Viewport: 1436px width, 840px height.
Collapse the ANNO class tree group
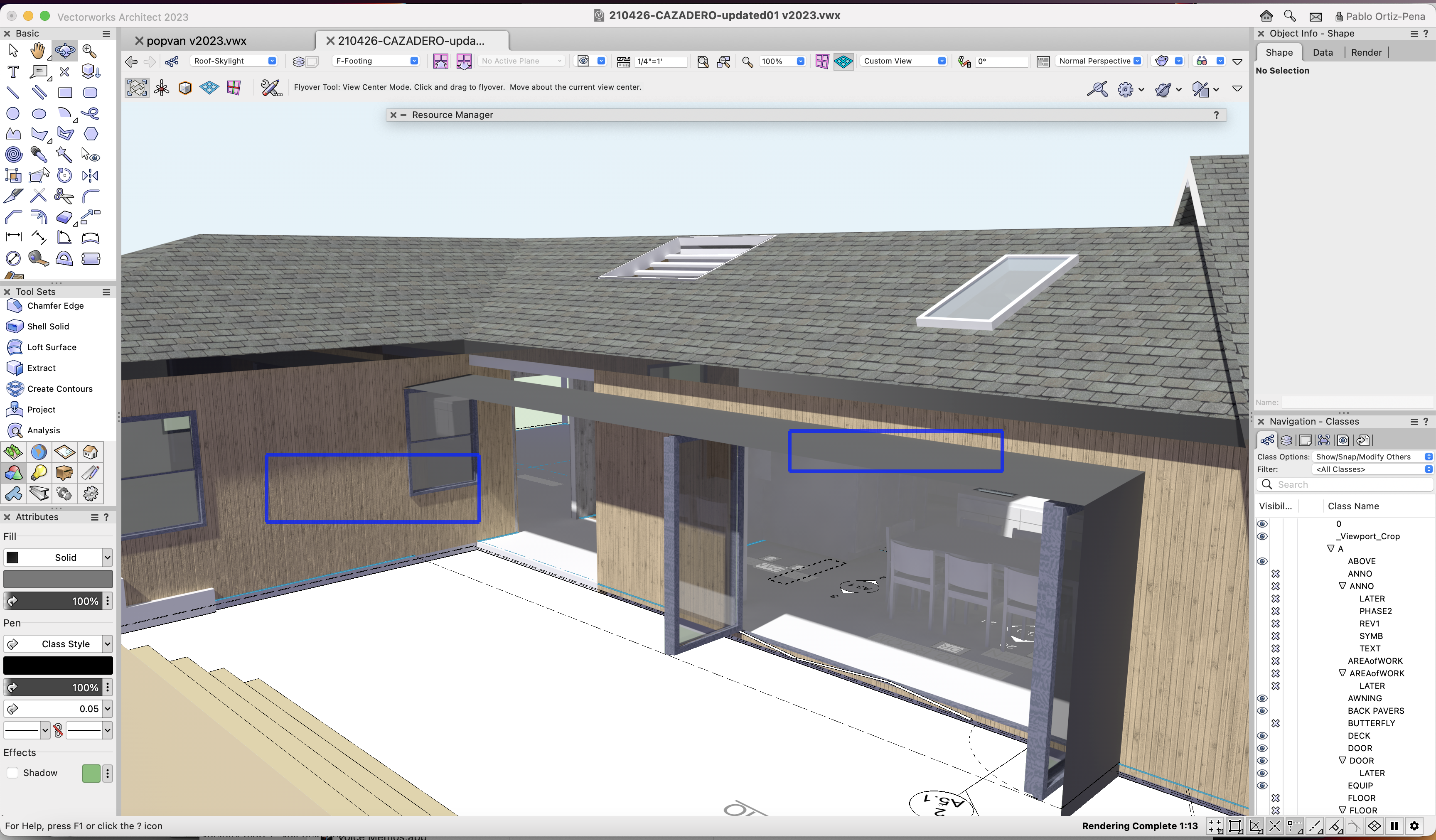pos(1342,586)
